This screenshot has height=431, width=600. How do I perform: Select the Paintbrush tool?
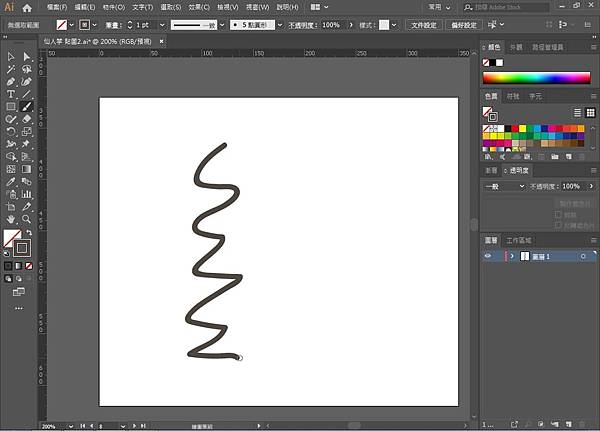tap(26, 107)
